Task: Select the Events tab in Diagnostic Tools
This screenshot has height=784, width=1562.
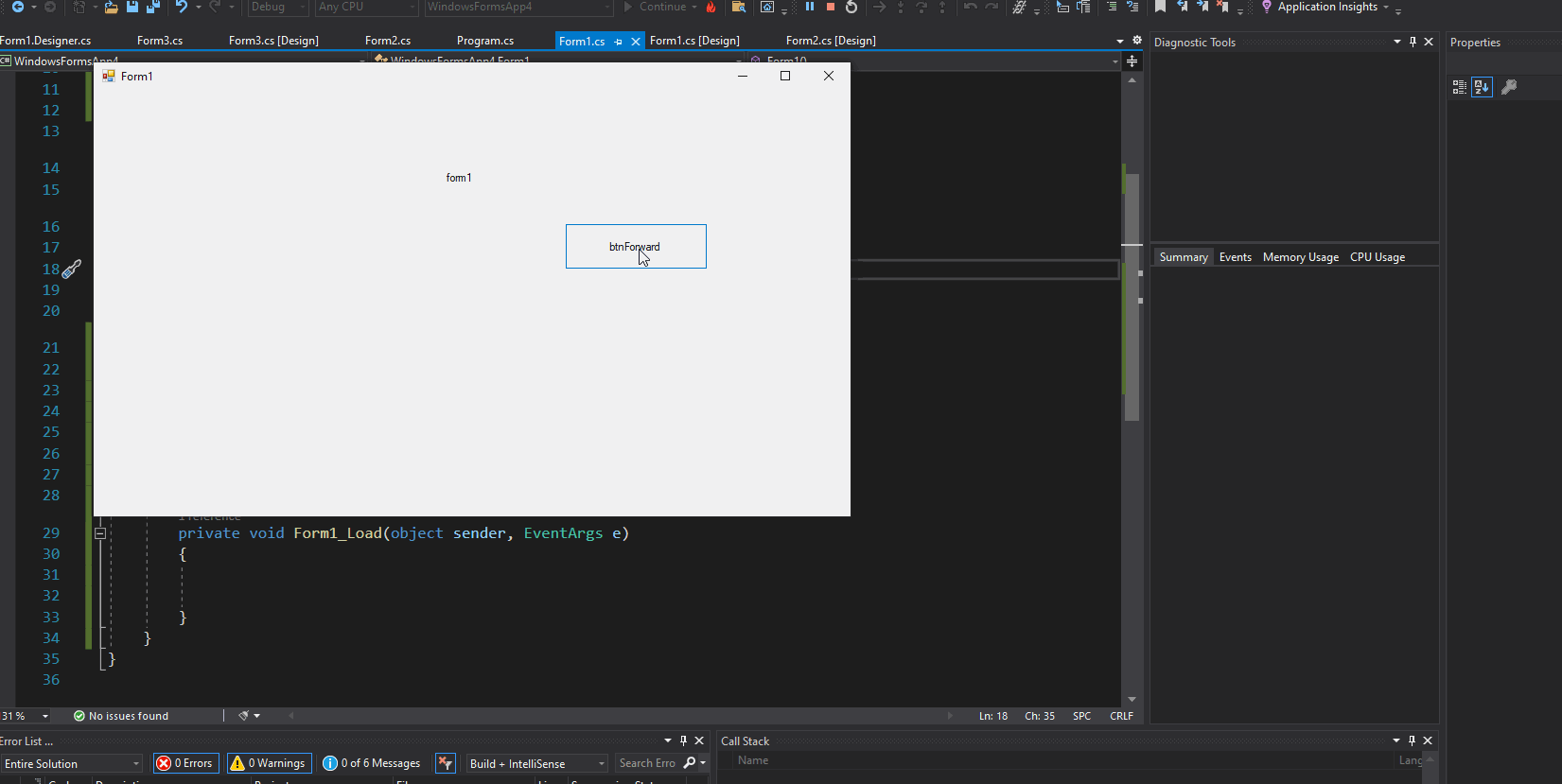Action: click(1235, 257)
